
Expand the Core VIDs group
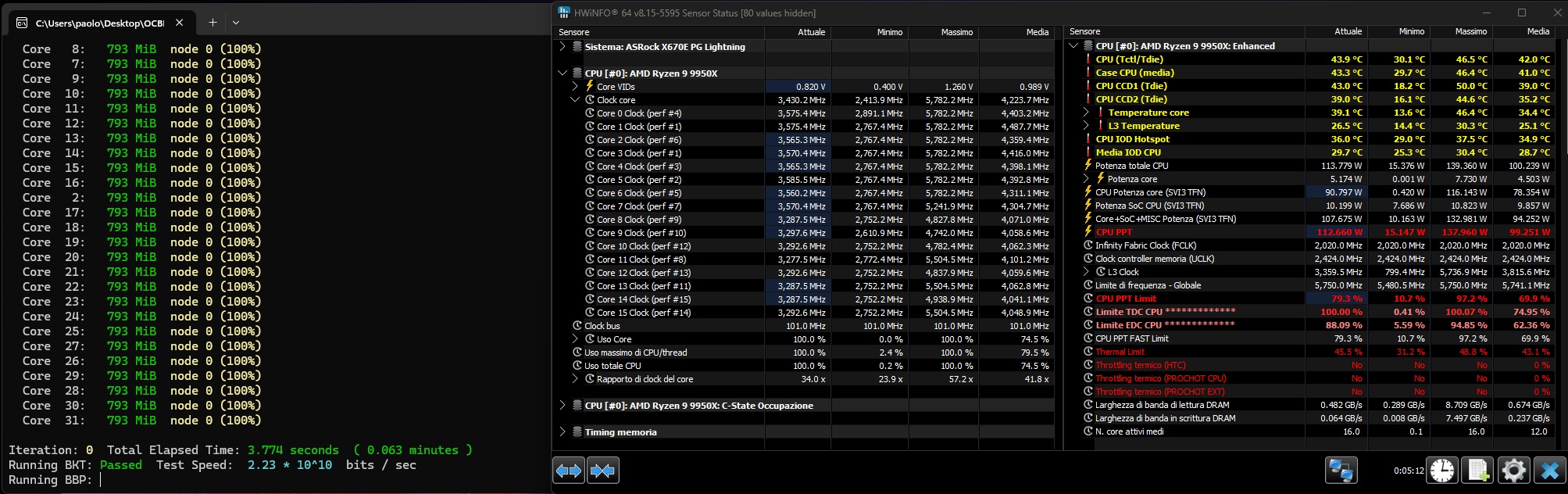click(575, 87)
